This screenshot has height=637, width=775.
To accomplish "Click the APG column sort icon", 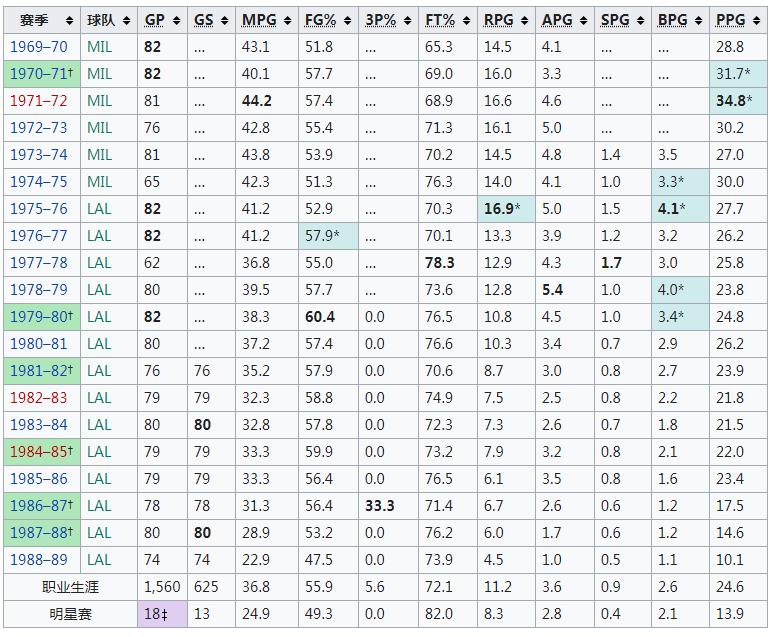I will click(x=581, y=20).
